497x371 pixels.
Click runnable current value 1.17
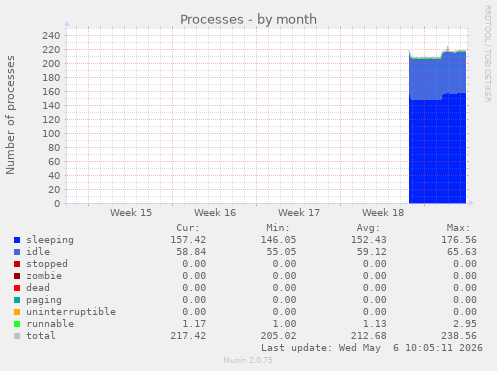pyautogui.click(x=194, y=324)
